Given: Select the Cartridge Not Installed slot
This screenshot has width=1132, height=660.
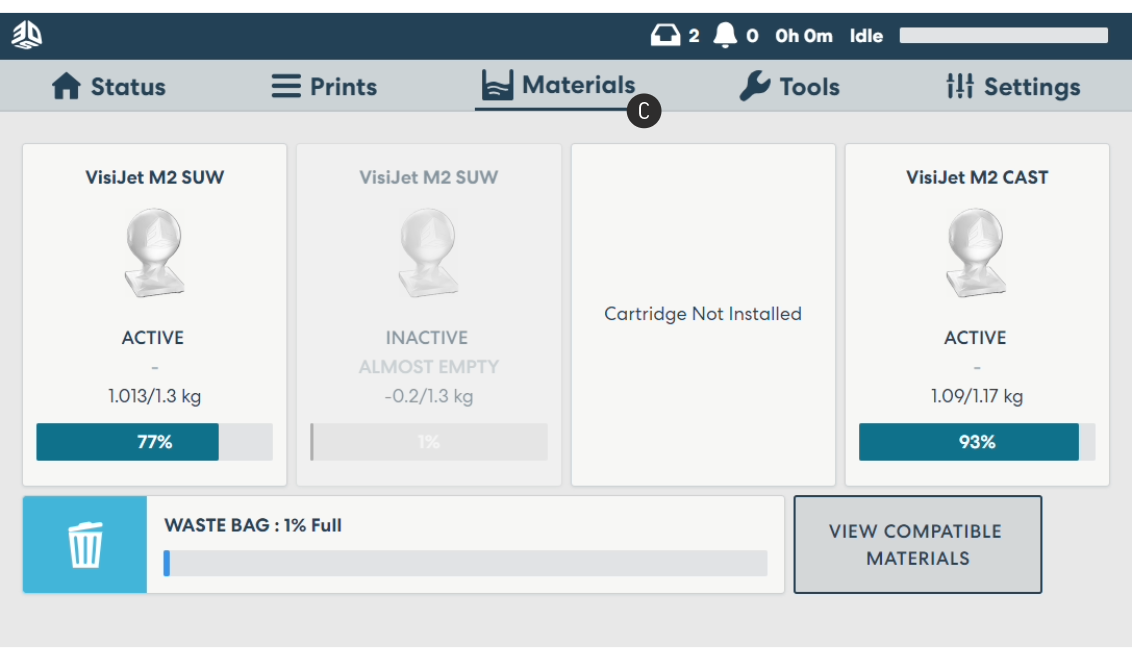Looking at the screenshot, I should point(703,314).
